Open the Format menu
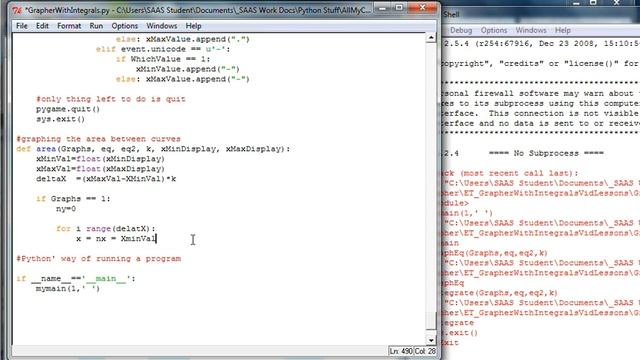 coord(69,26)
